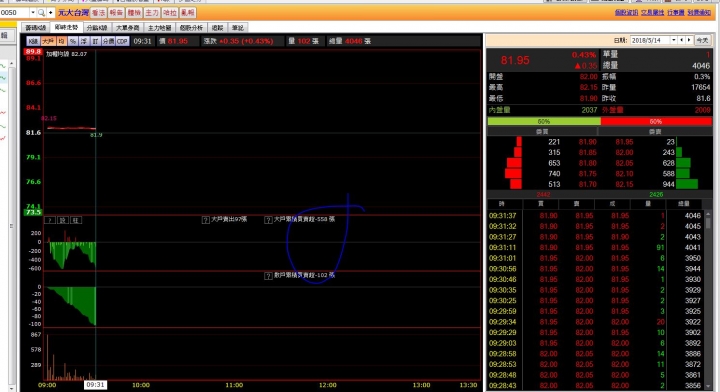Open the 個股資訊 link at top right
This screenshot has width=720, height=392.
point(626,12)
